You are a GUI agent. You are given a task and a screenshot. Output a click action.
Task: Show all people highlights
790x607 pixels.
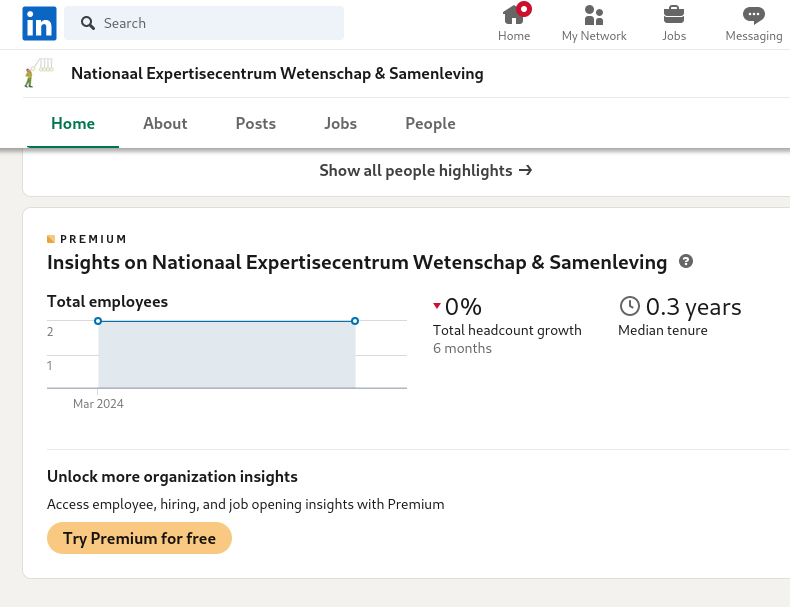425,171
